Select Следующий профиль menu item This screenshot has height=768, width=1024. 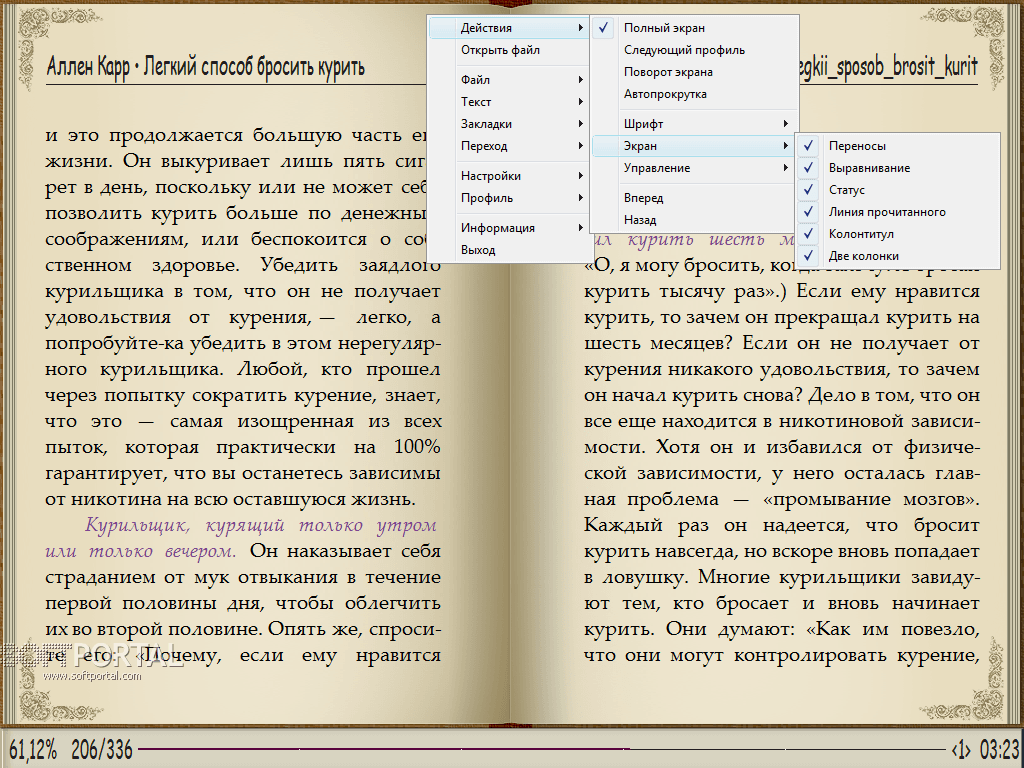694,50
